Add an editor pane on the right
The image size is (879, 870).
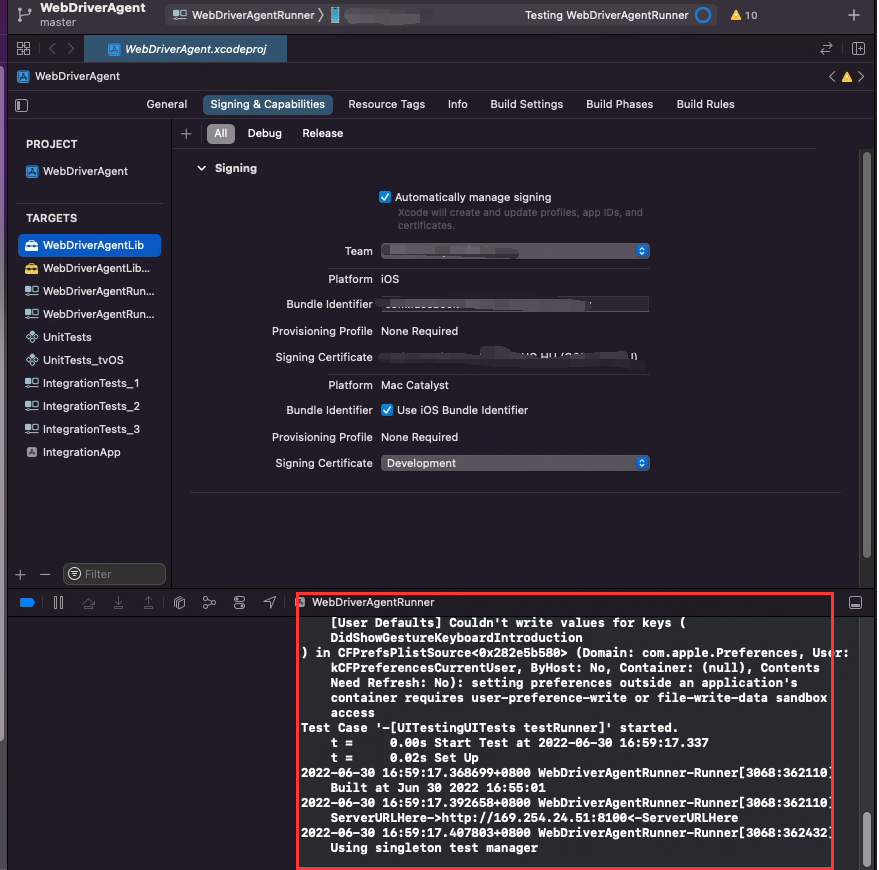(858, 49)
